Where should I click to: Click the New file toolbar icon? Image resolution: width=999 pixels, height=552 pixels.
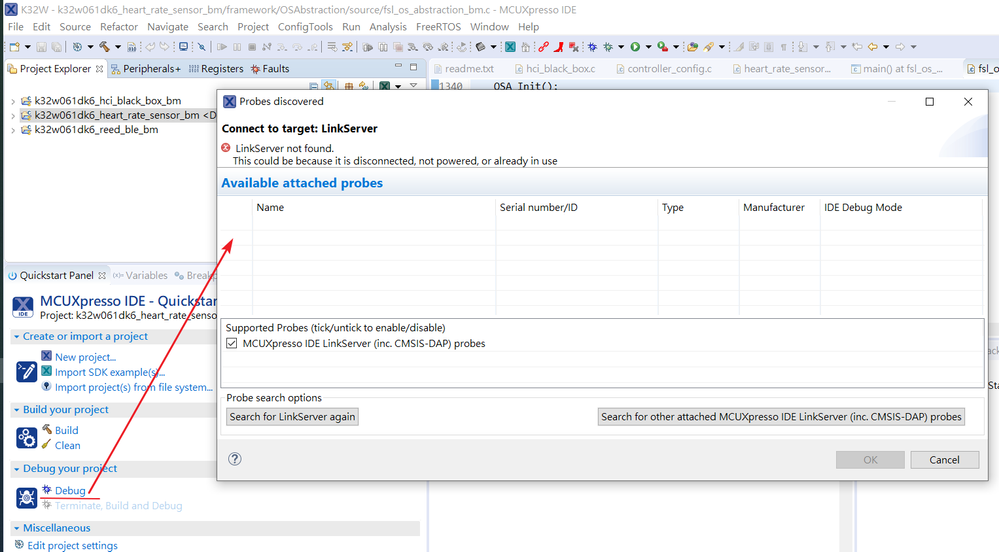[14, 47]
